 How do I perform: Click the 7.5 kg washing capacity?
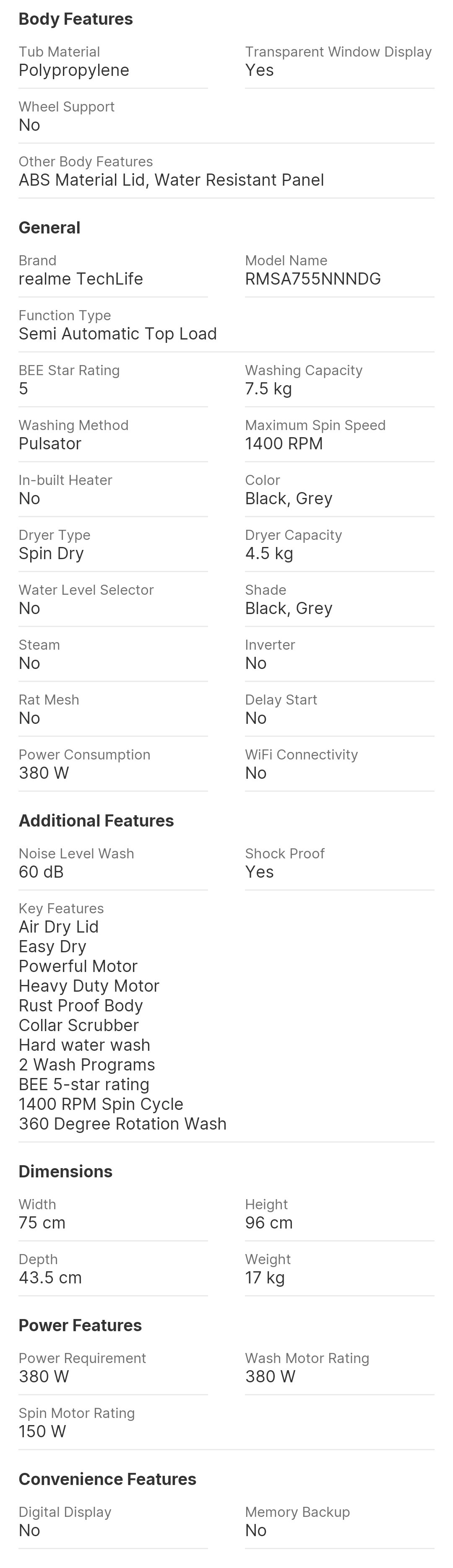click(268, 389)
